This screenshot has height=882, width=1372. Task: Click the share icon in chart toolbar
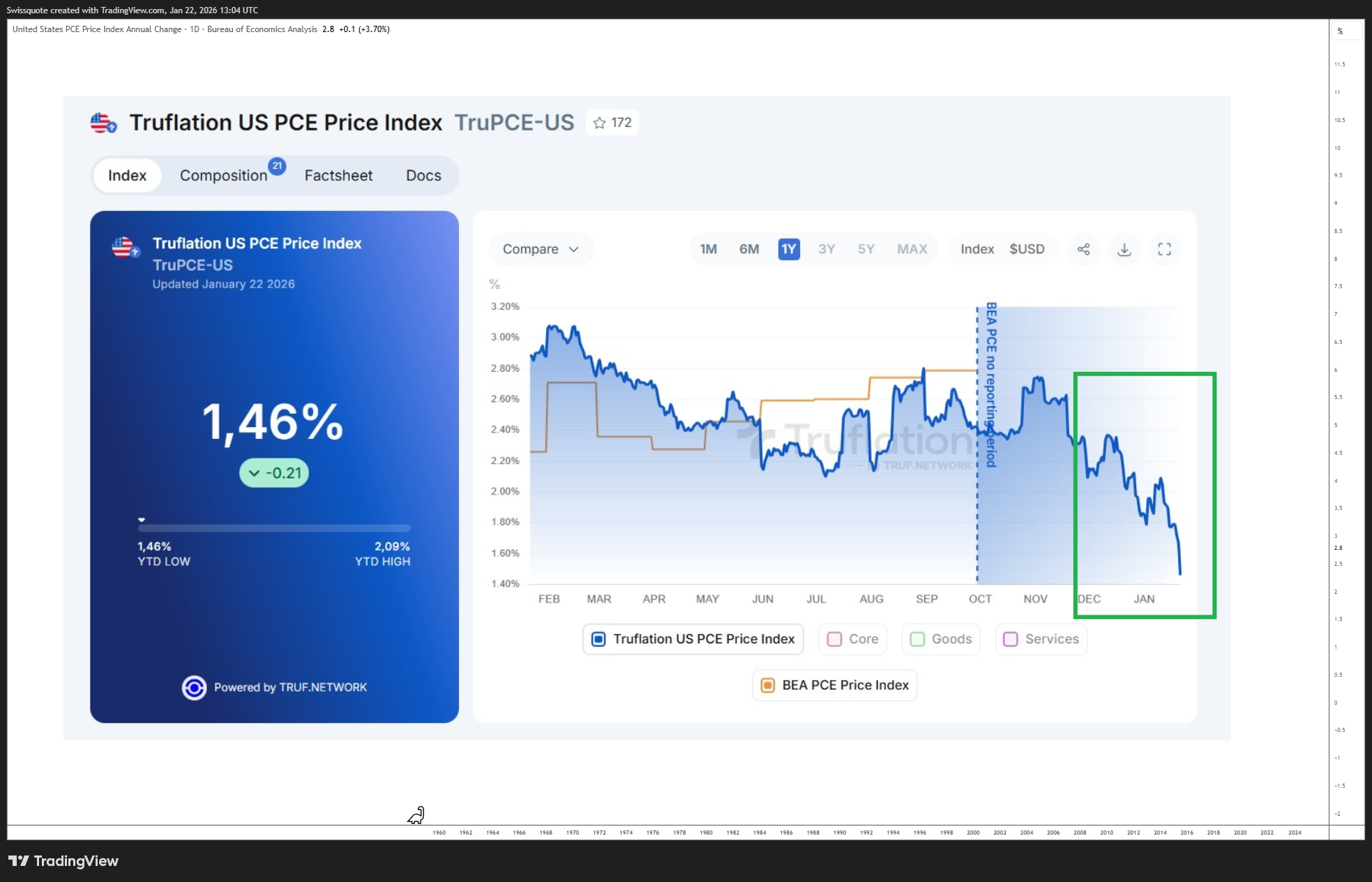(x=1083, y=249)
